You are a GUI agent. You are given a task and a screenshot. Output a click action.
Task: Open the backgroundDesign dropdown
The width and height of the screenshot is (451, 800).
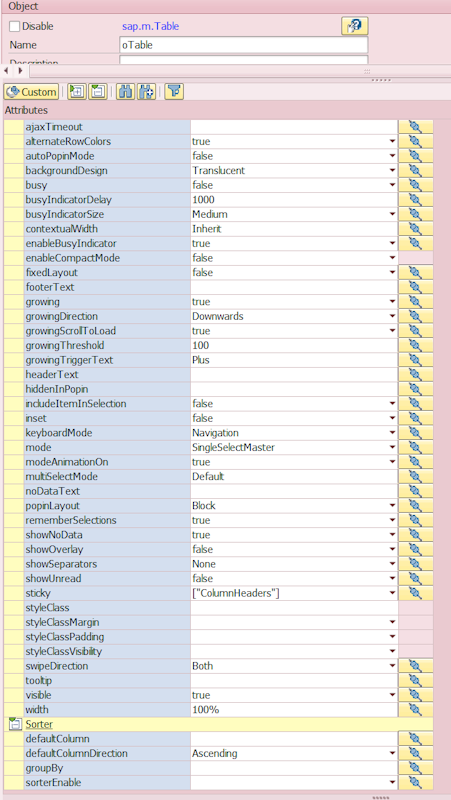click(294, 170)
